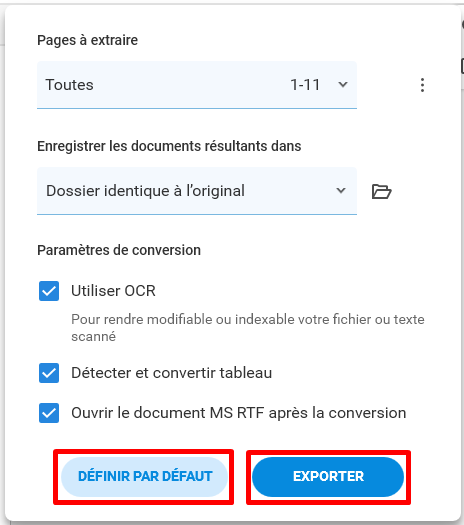Screen dimensions: 464x525
Task: Disable the Ouvrir le document MS RTF checkbox
Action: [x=49, y=413]
